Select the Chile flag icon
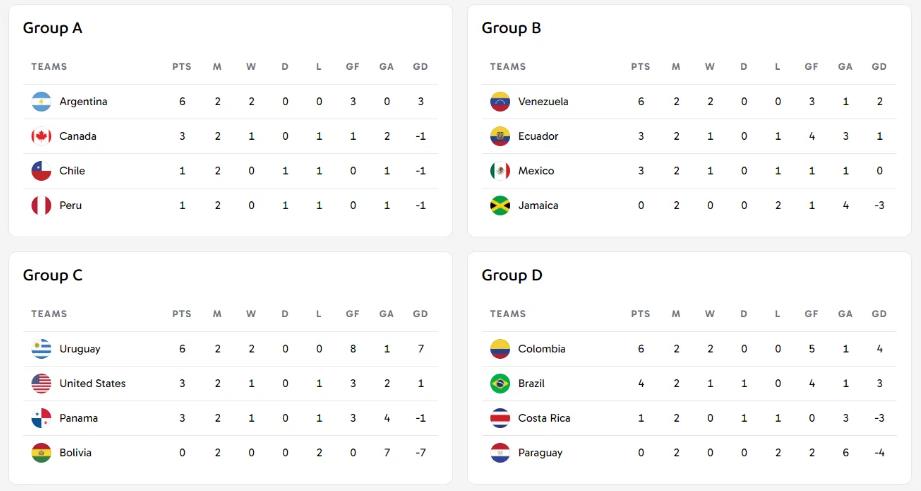The image size is (921, 491). 41,171
